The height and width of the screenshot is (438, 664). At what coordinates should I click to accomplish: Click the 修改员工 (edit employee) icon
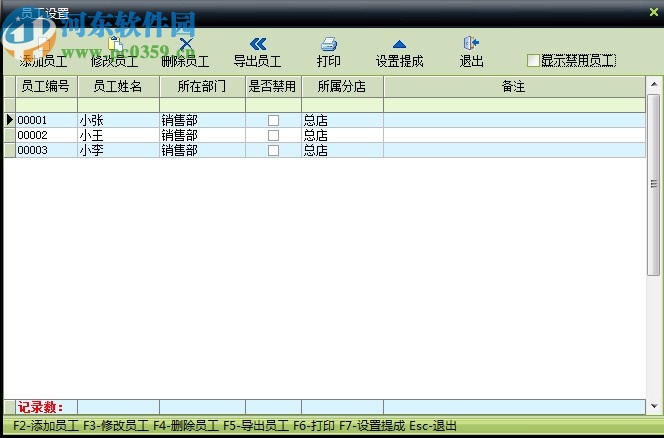click(x=115, y=44)
